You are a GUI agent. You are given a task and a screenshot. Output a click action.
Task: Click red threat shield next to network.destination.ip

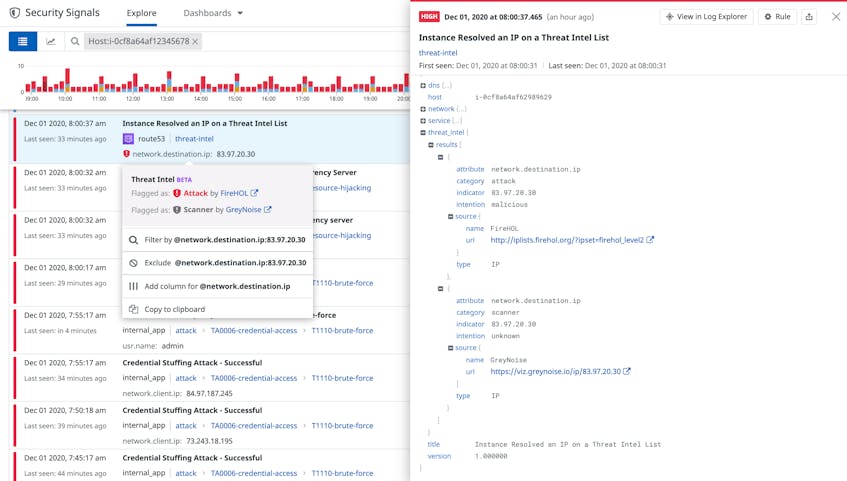(x=126, y=154)
